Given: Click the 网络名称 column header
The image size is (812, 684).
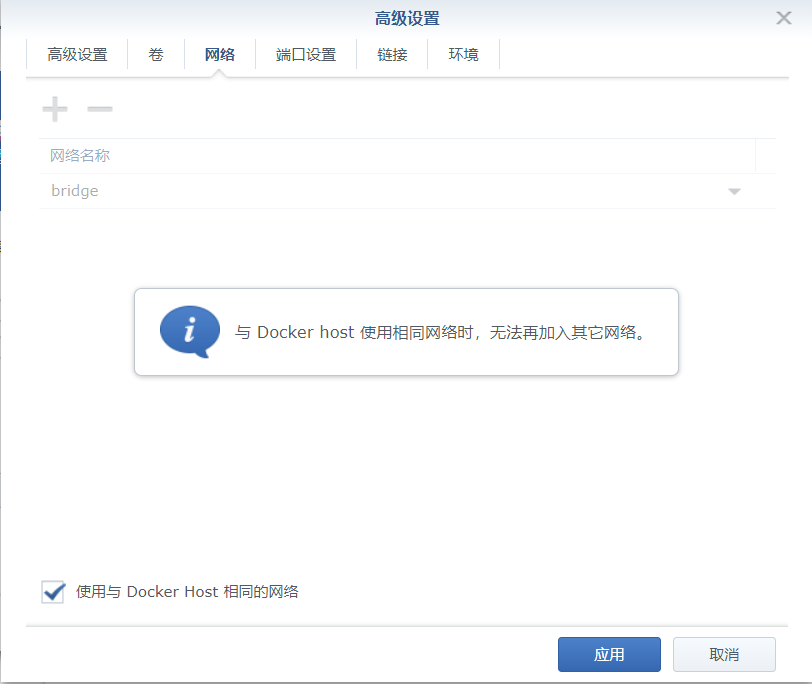Looking at the screenshot, I should tap(397, 155).
